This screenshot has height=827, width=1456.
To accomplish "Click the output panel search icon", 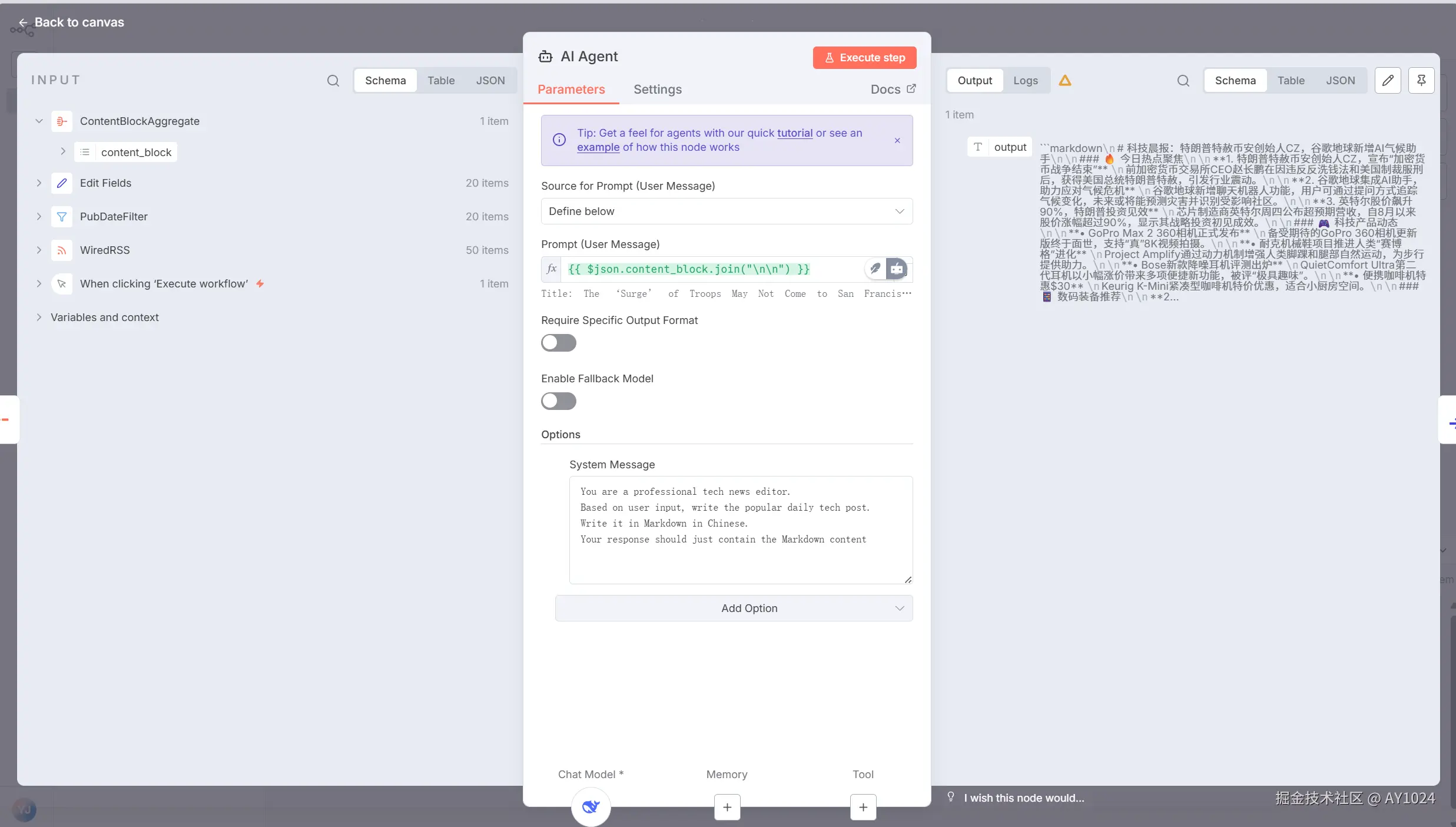I will 1183,81.
